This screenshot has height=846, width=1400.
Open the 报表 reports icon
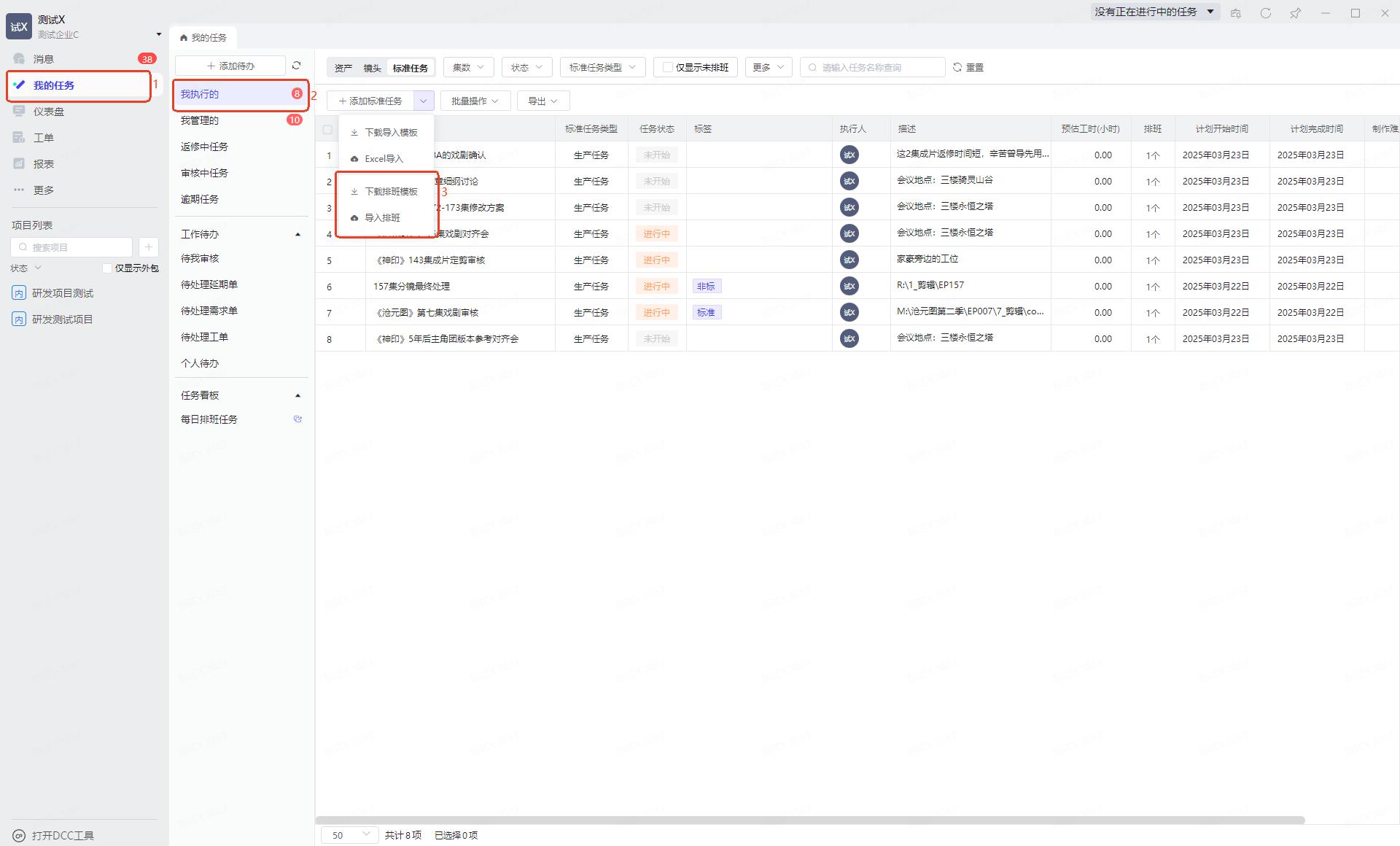[20, 164]
